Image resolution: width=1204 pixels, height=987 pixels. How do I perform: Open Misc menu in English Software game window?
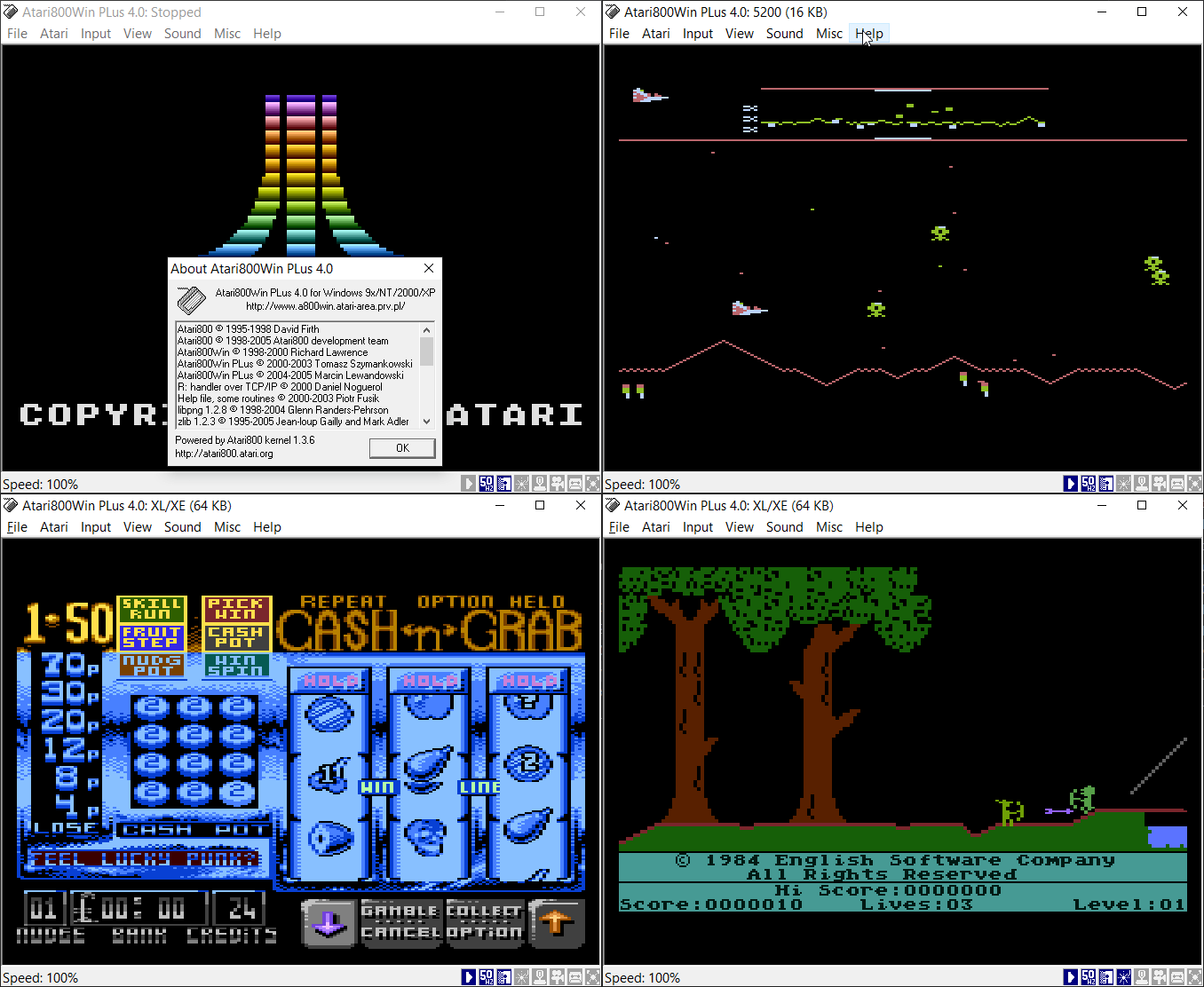point(829,527)
